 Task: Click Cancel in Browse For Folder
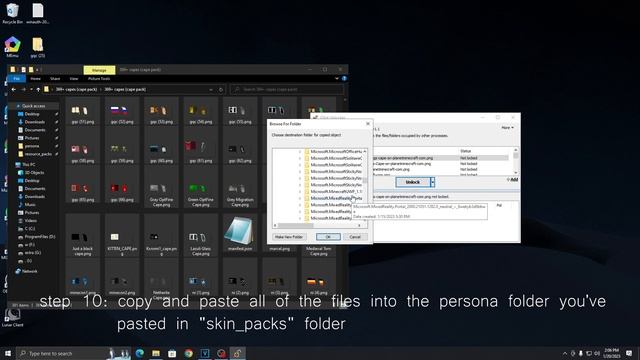[x=355, y=237]
